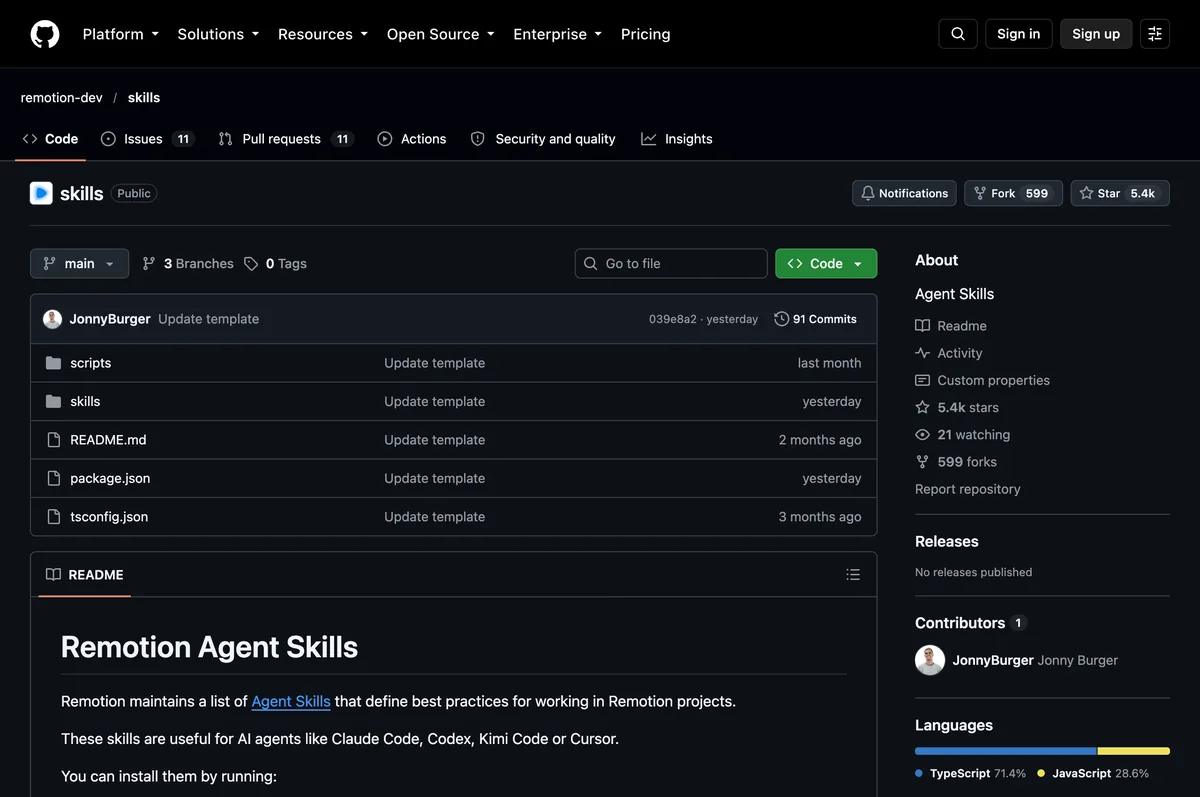Image resolution: width=1200 pixels, height=797 pixels.
Task: Click the 0 Tags link
Action: coord(276,264)
